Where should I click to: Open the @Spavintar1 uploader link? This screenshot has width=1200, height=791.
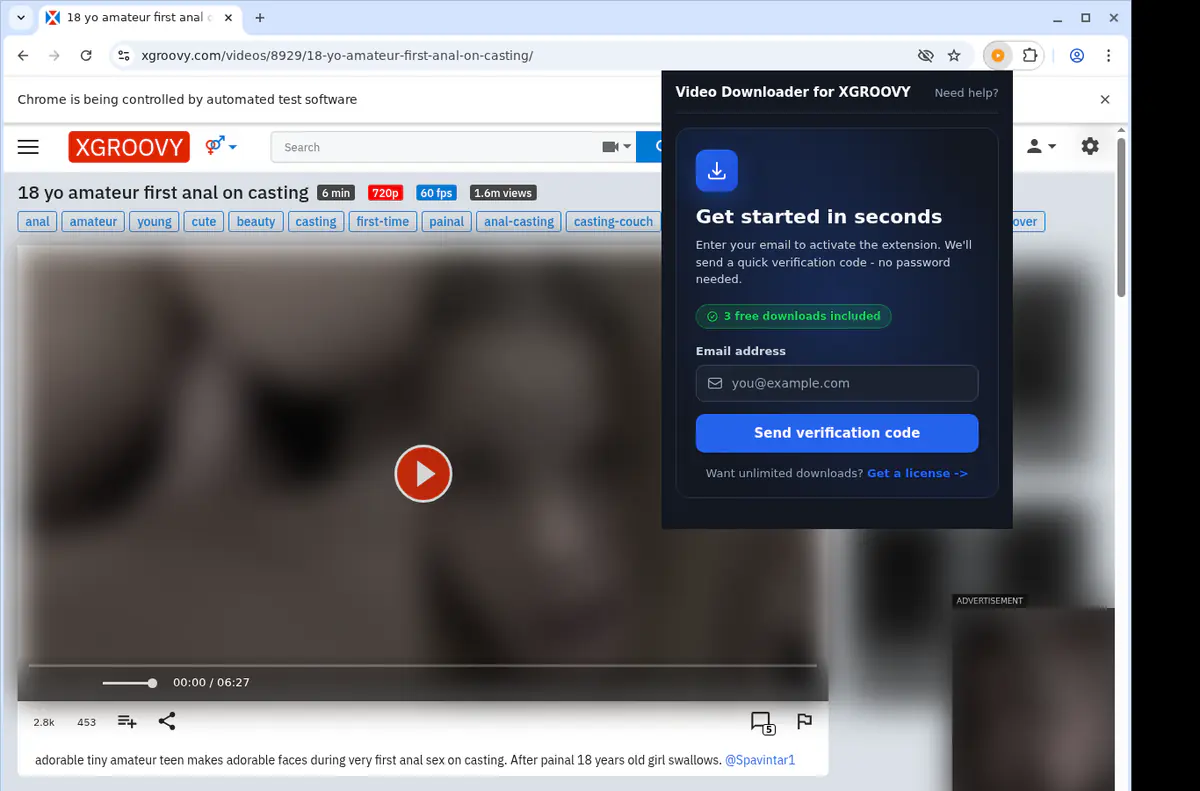(x=760, y=760)
